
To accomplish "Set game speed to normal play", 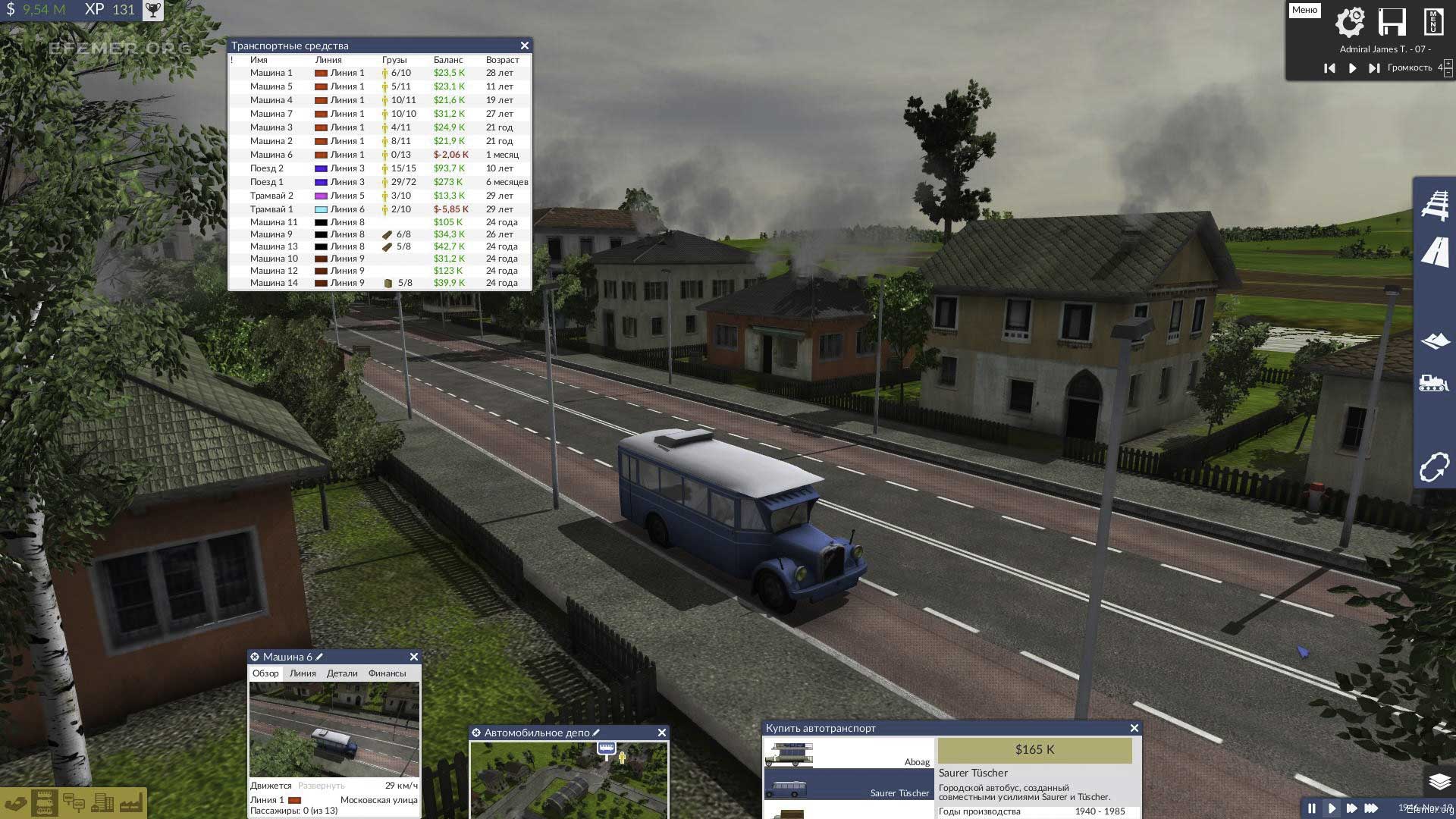I will tap(1332, 808).
